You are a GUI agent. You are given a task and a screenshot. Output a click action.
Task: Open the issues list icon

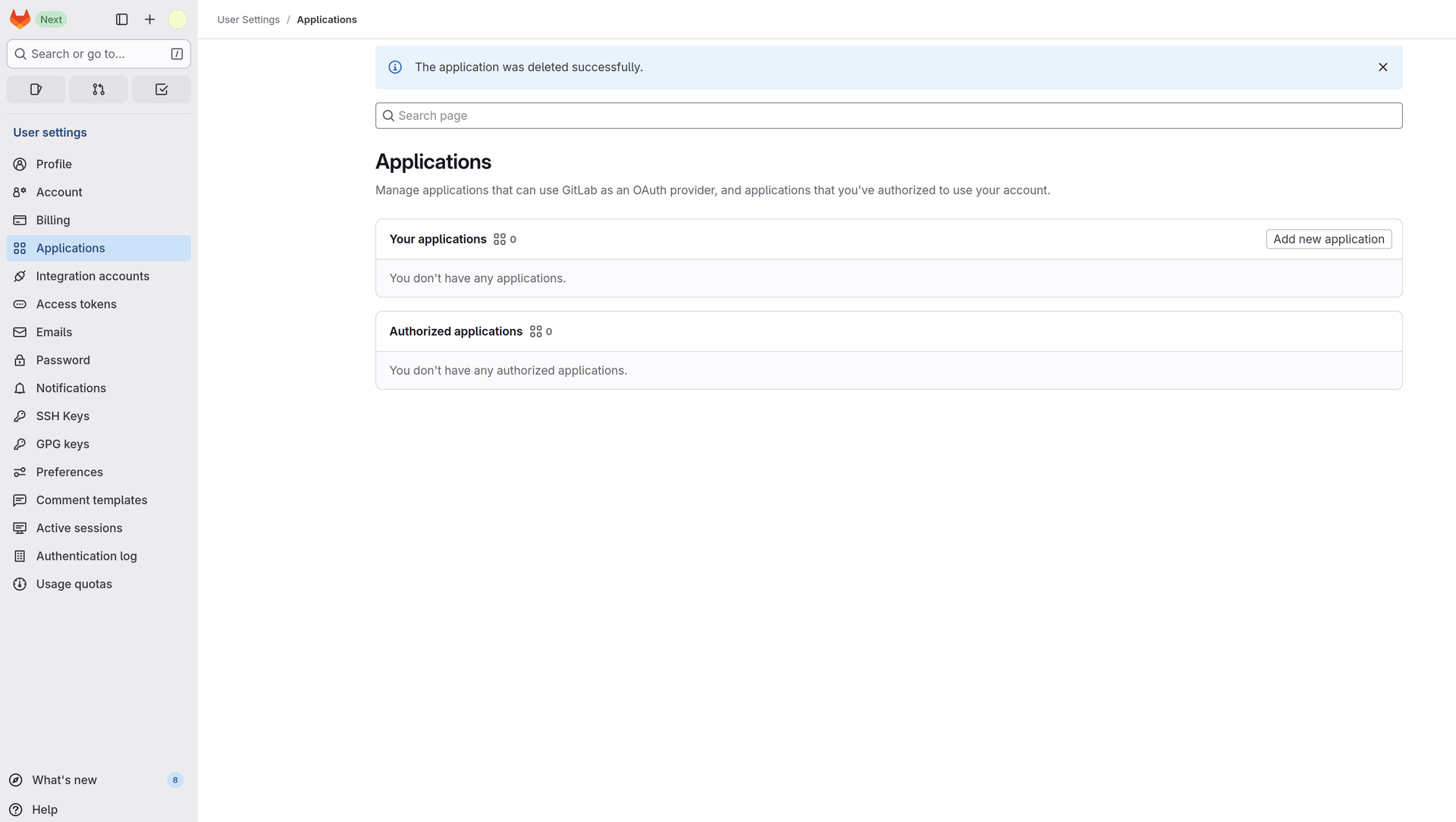[36, 89]
